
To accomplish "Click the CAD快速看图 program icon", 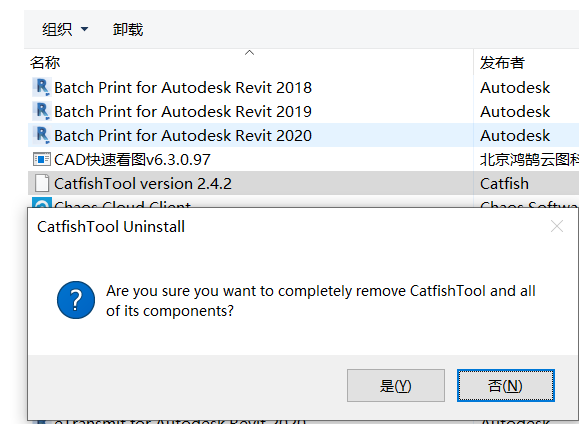I will tap(42, 160).
